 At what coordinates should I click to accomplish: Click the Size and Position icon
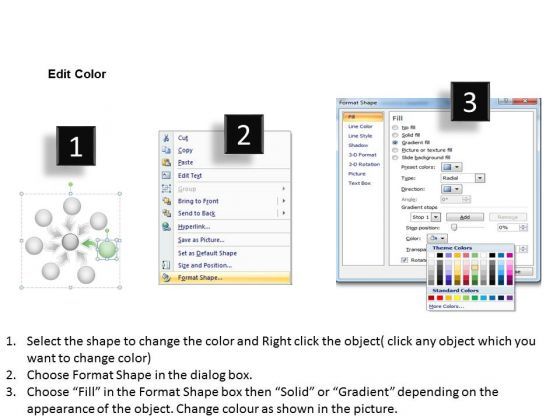pyautogui.click(x=166, y=265)
